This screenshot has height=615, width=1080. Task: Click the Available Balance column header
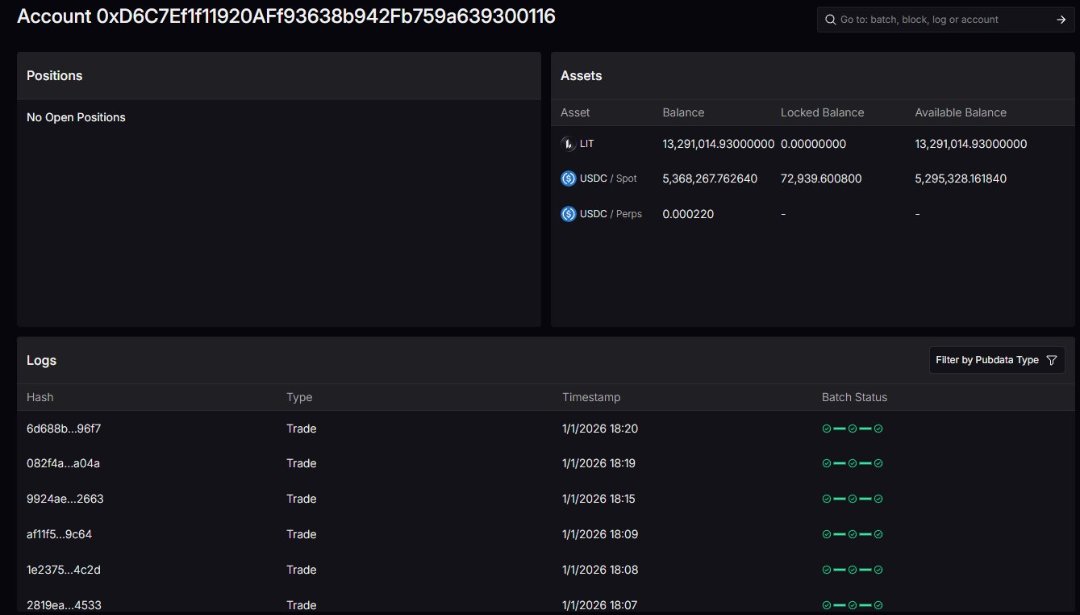(960, 112)
